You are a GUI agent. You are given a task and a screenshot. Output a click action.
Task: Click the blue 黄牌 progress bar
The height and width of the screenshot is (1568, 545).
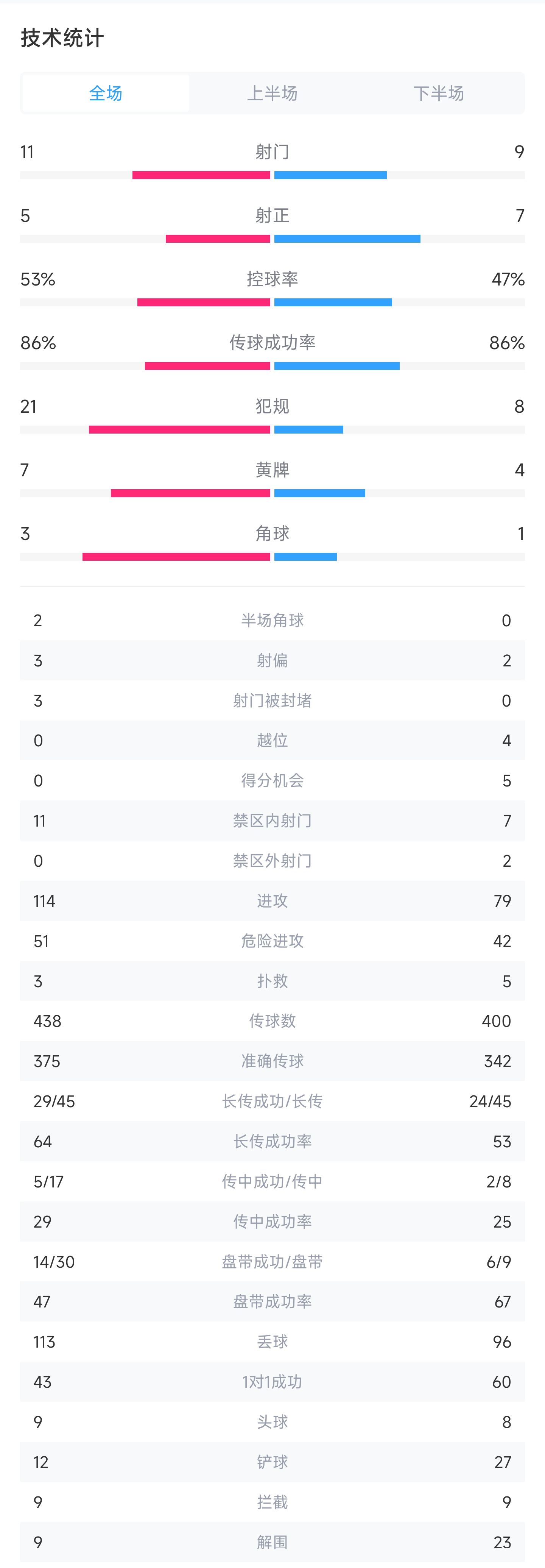point(319,493)
